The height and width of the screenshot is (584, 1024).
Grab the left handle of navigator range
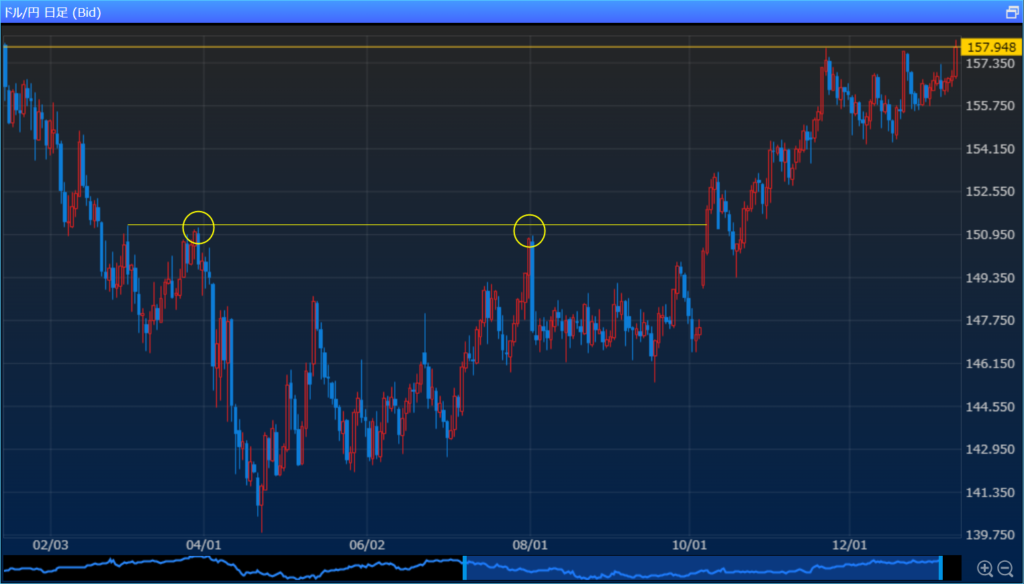point(464,568)
